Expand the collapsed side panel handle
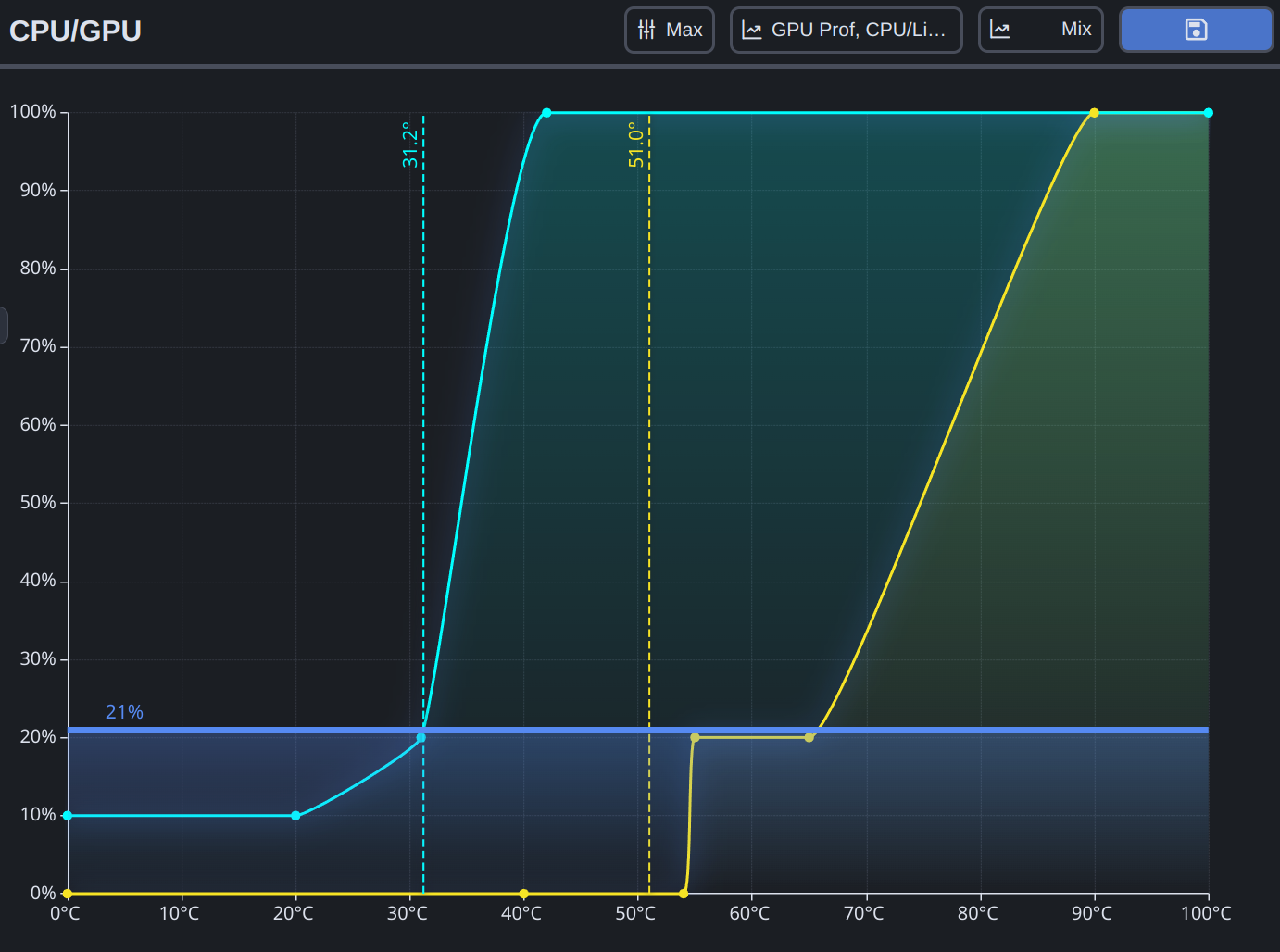The width and height of the screenshot is (1280, 952). (4, 325)
